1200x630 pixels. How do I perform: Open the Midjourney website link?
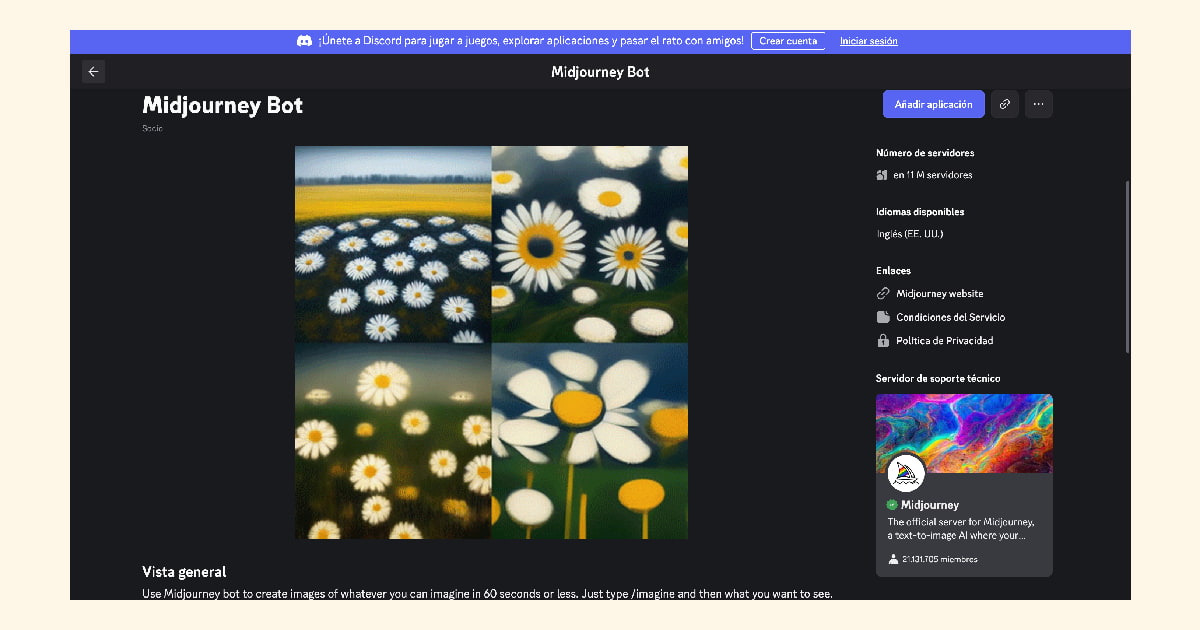pos(940,294)
